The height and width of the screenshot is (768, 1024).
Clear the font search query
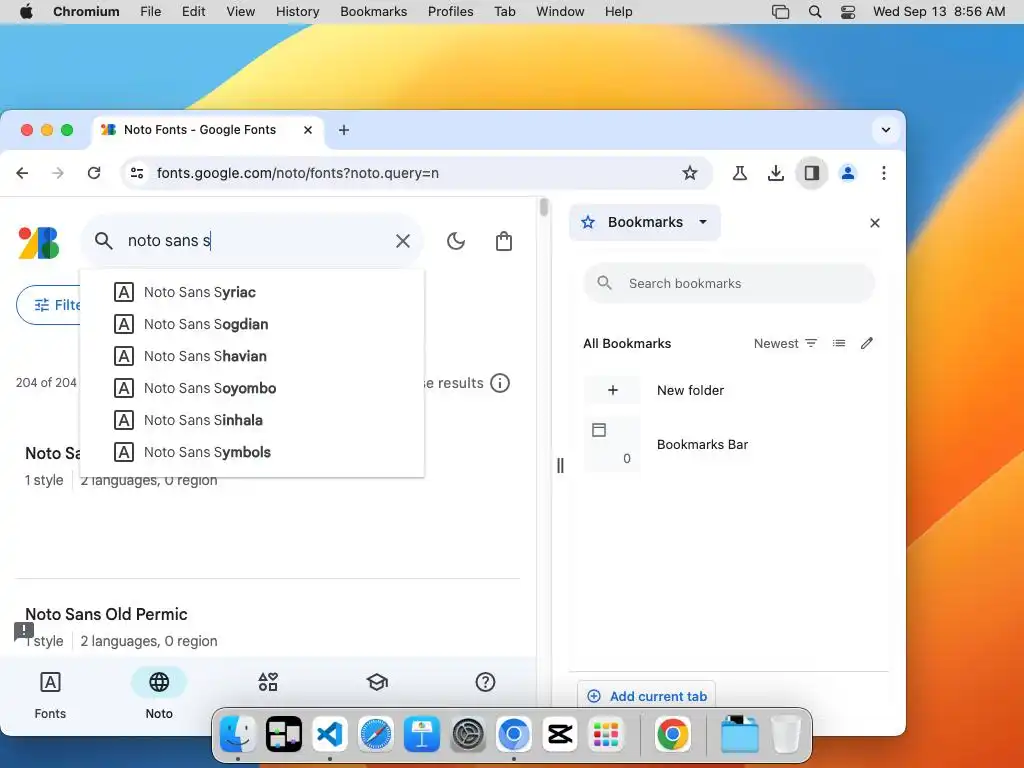[x=403, y=241]
